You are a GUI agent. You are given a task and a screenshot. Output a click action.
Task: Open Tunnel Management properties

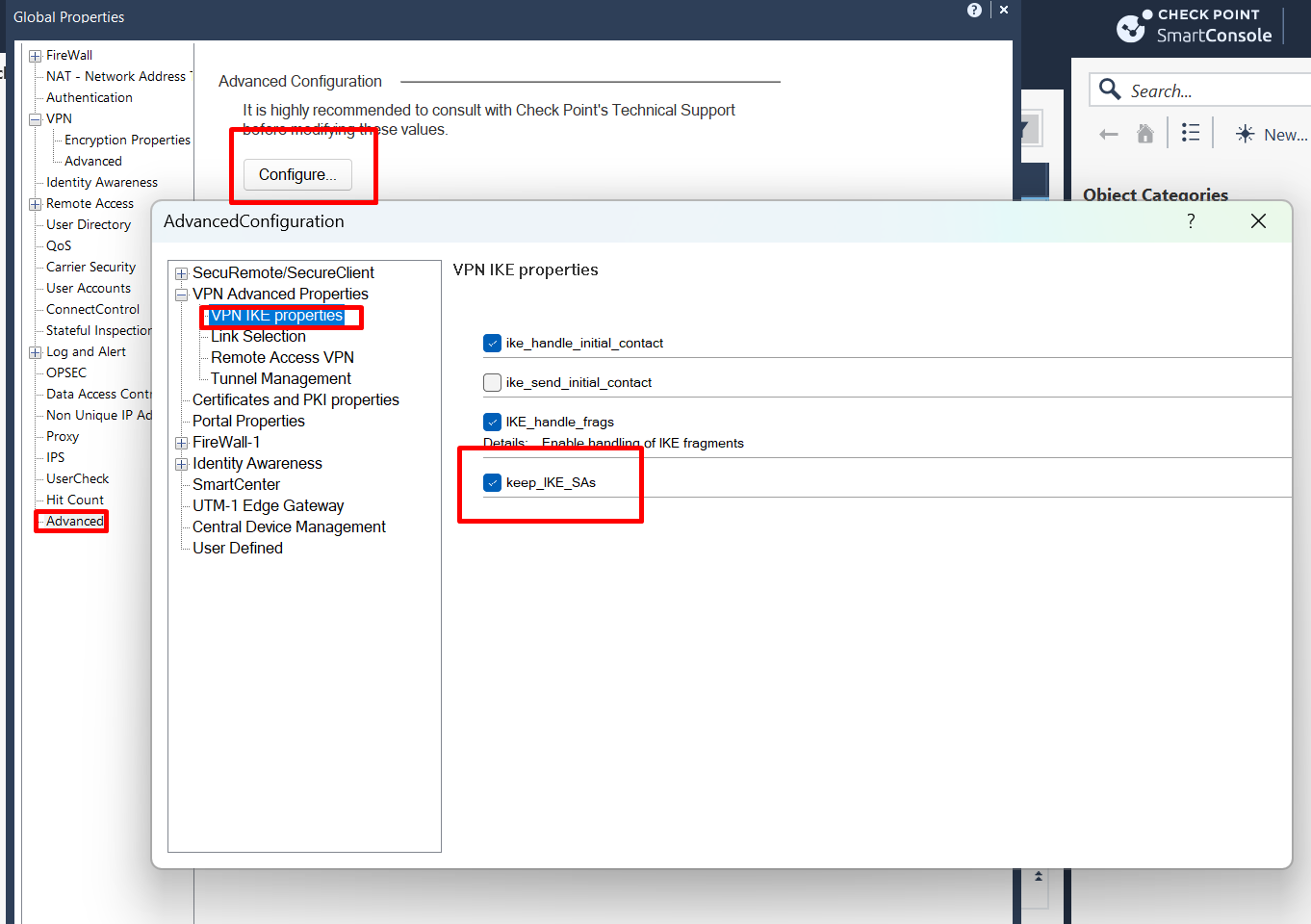(x=280, y=379)
